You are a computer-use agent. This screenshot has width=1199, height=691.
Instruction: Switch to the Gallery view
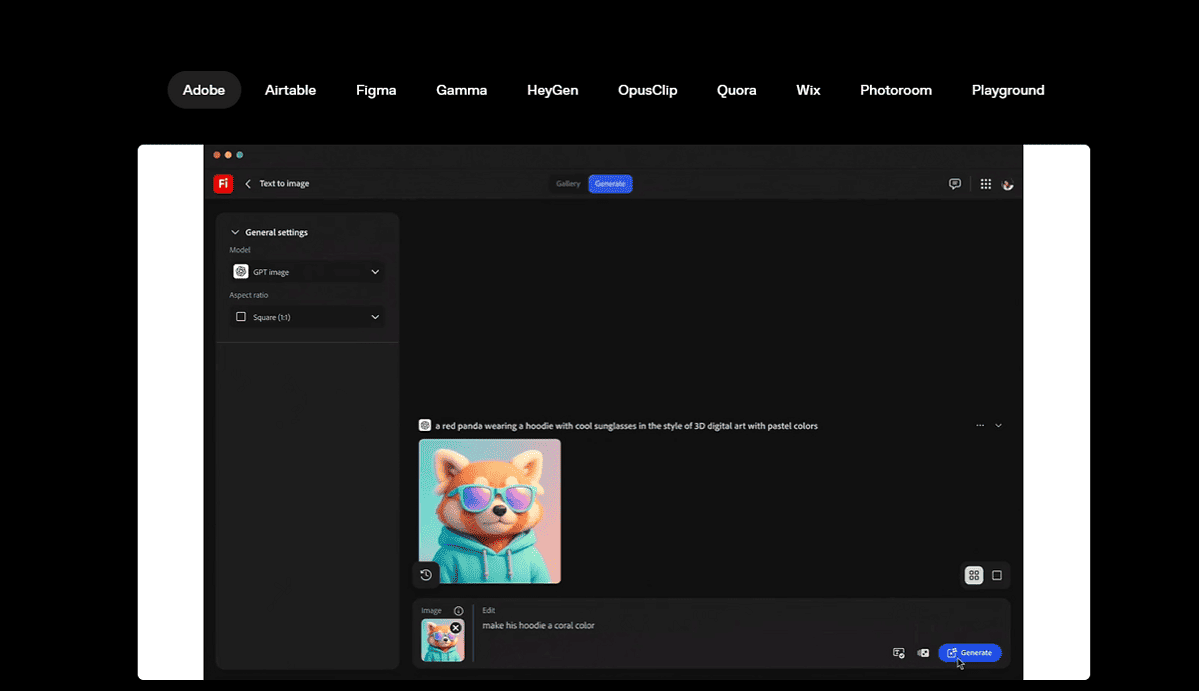point(567,183)
